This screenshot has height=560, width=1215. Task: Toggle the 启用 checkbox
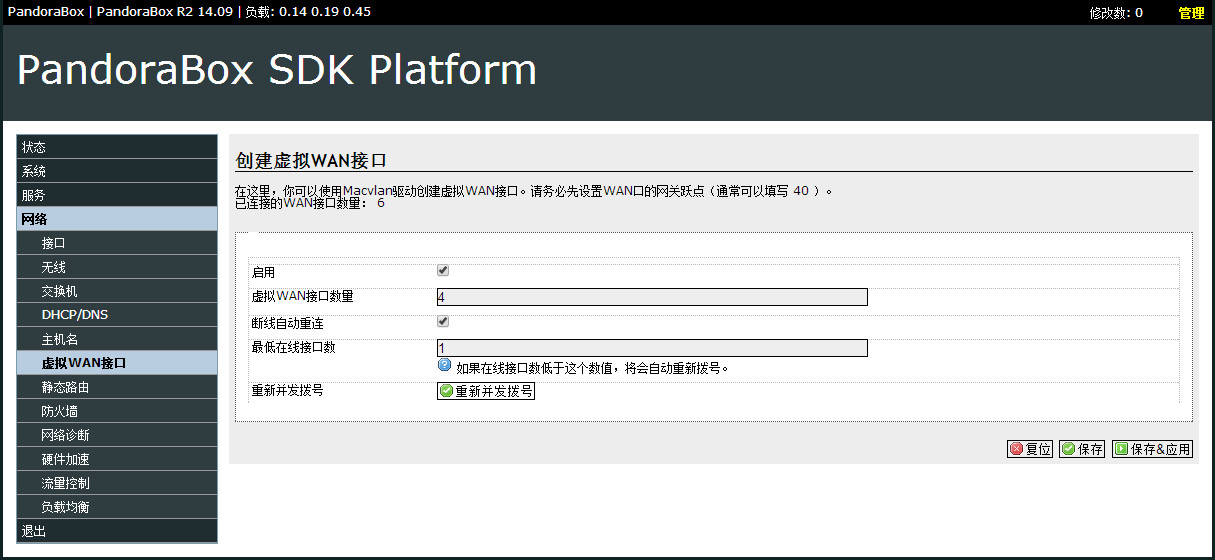pos(443,270)
